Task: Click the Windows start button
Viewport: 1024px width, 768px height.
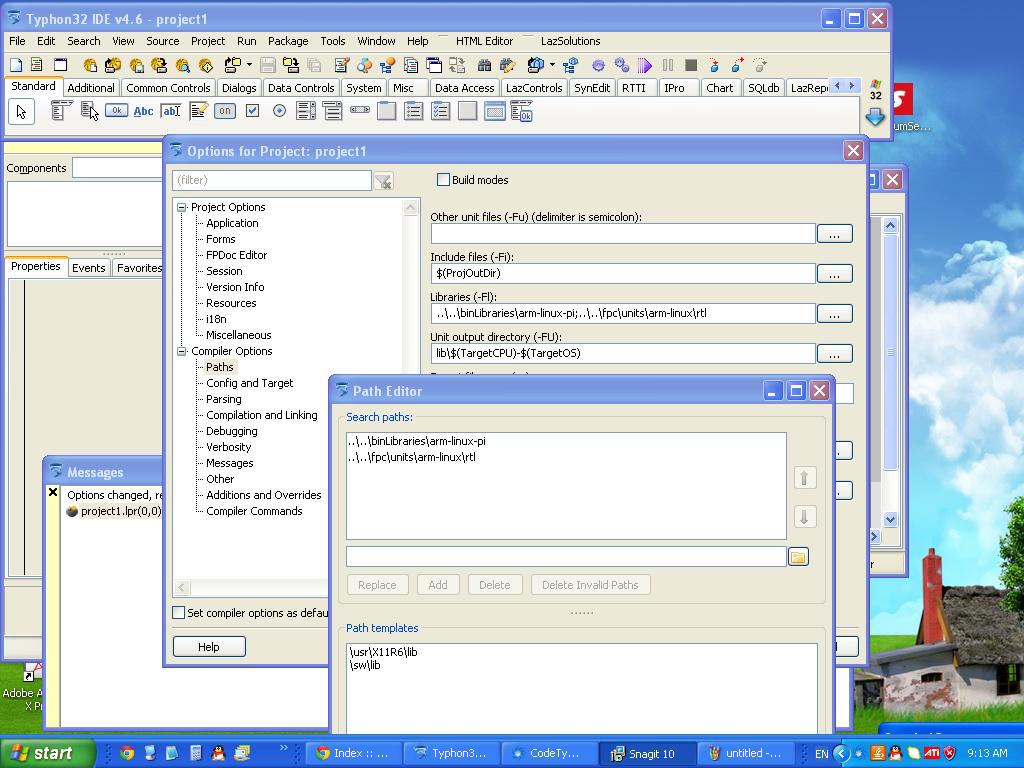Action: 47,753
